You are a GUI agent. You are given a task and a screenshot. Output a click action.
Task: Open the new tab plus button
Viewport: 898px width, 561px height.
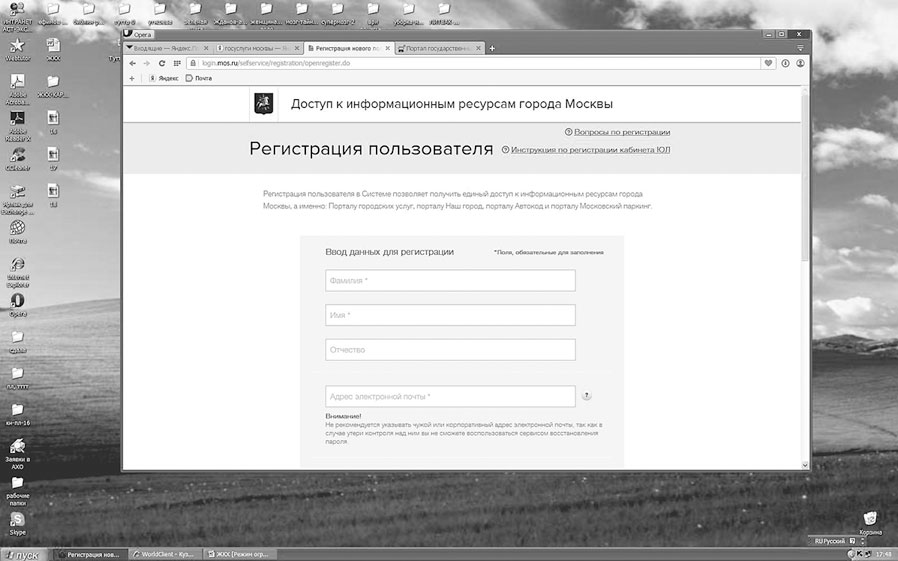tap(492, 48)
